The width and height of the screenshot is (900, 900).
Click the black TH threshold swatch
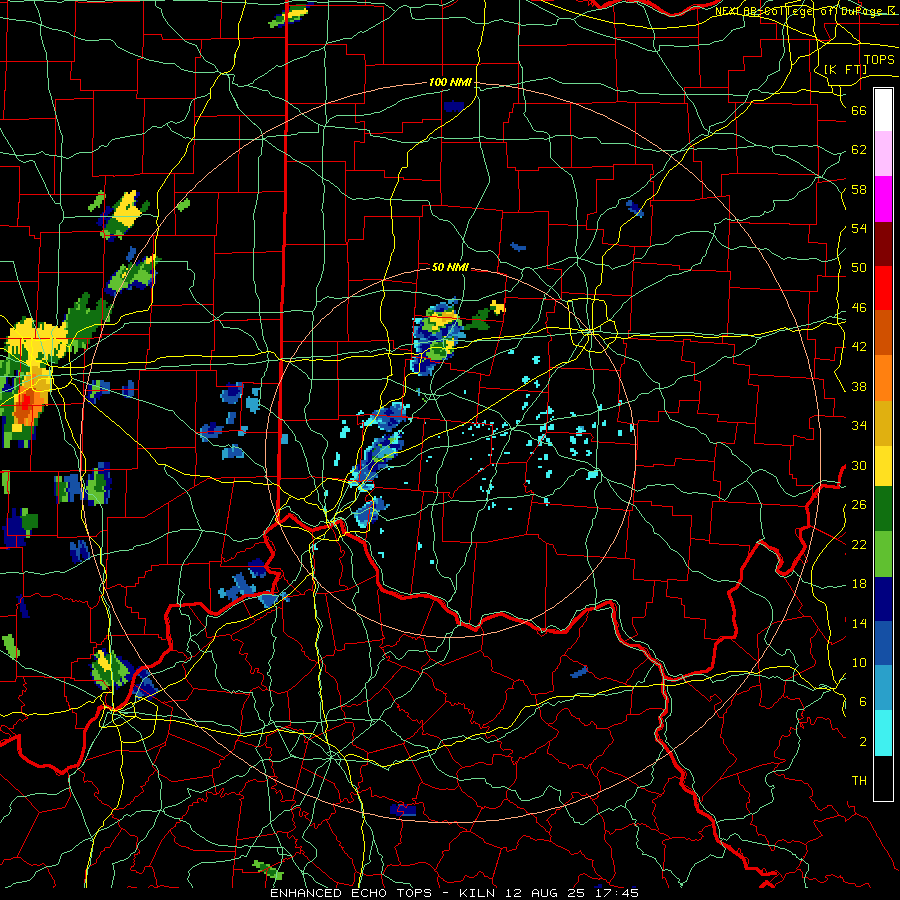tap(883, 778)
